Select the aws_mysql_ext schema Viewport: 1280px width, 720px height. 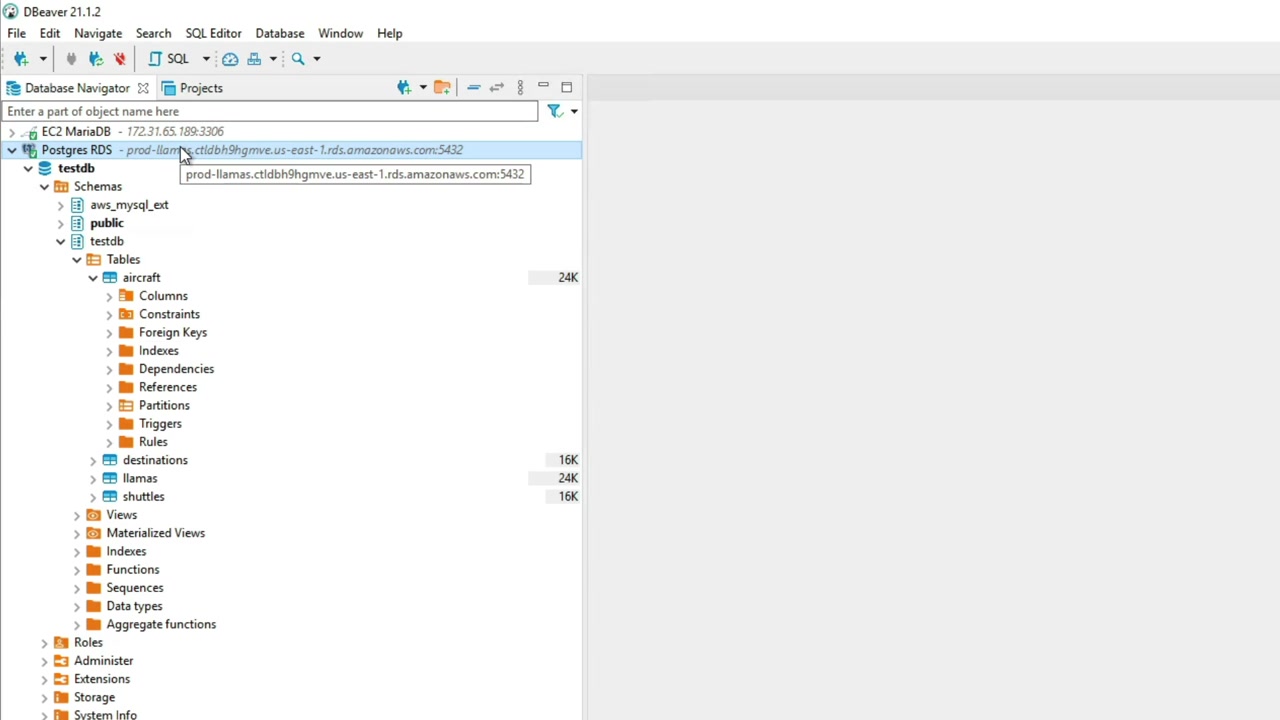click(129, 205)
